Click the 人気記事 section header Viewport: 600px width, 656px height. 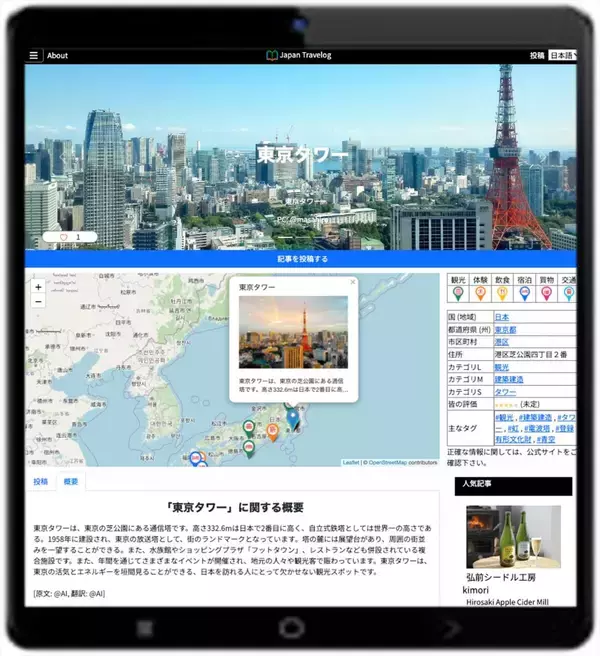point(513,486)
